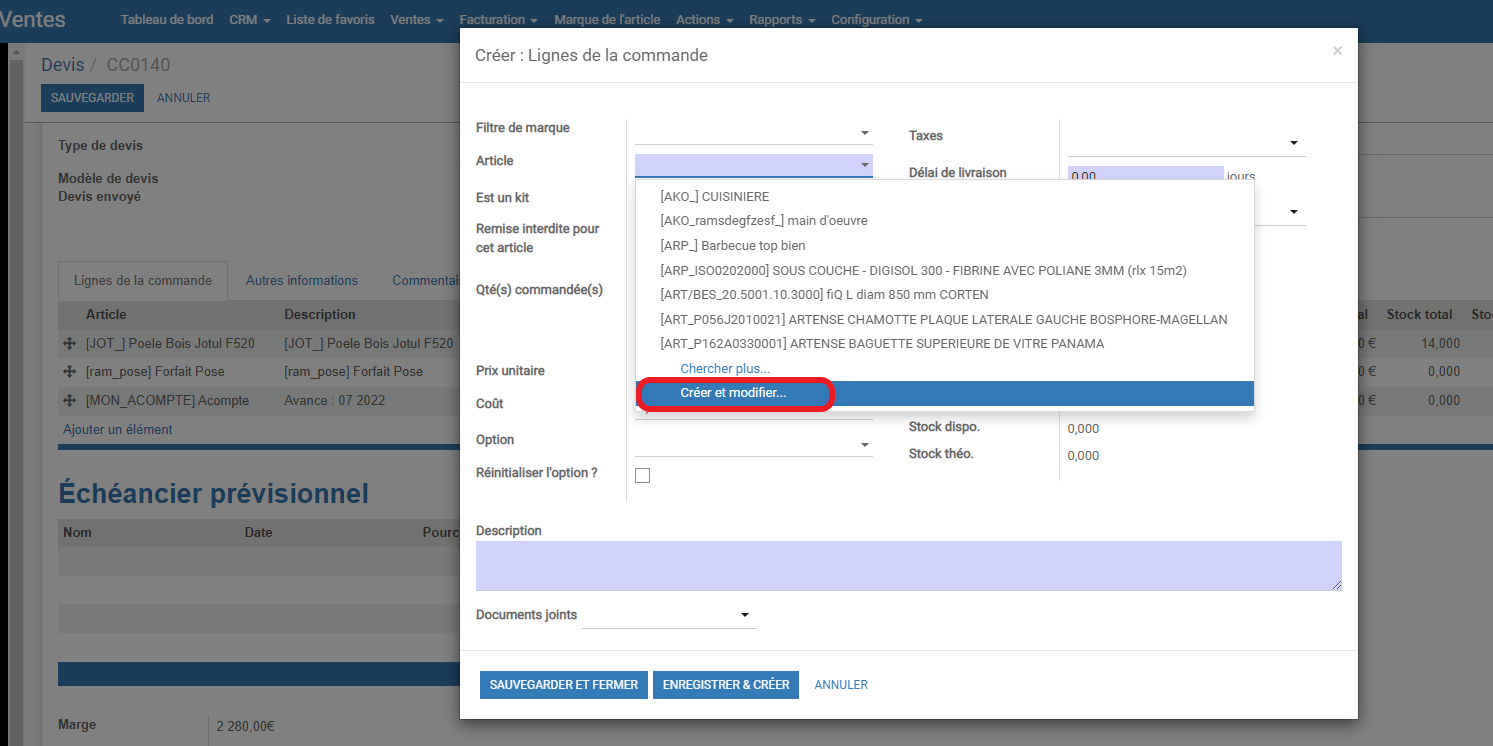Select [MON_ACOMPTE] Acompte article cell
Screen dimensions: 1493x746
click(167, 400)
